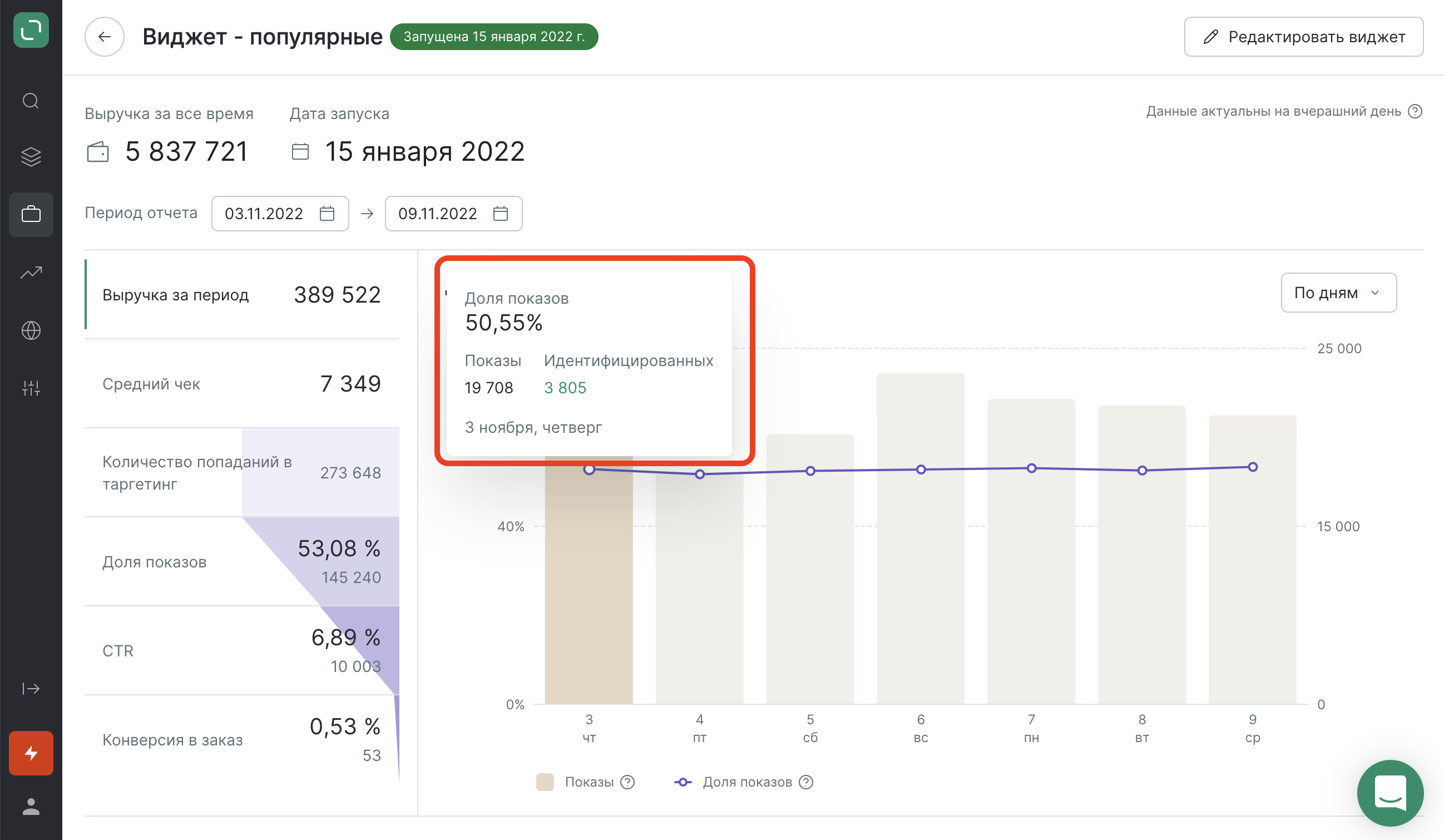The image size is (1444, 840).
Task: Click the red lightning bolt button
Action: [x=31, y=753]
